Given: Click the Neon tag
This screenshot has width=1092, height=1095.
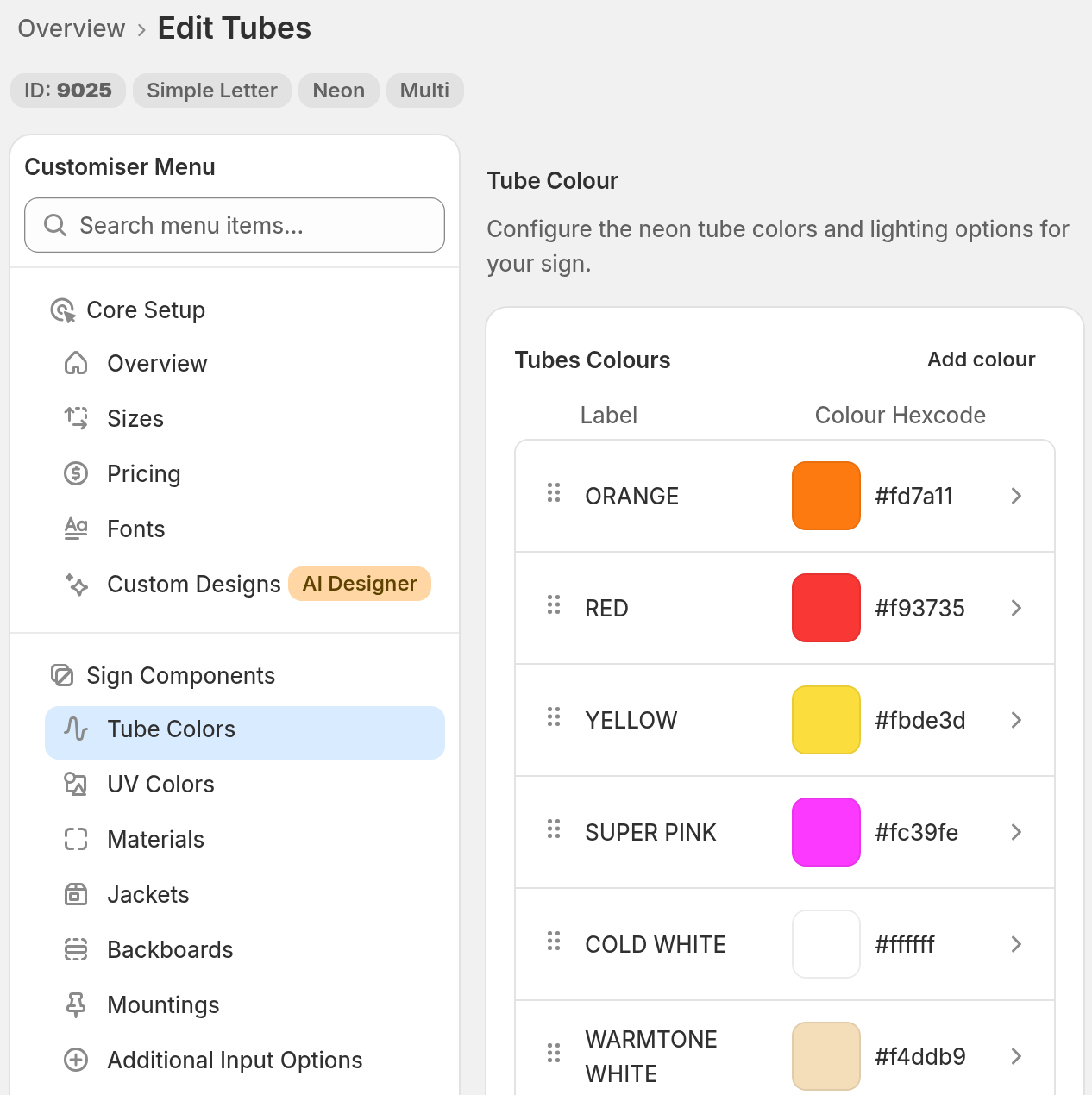Looking at the screenshot, I should tap(339, 91).
